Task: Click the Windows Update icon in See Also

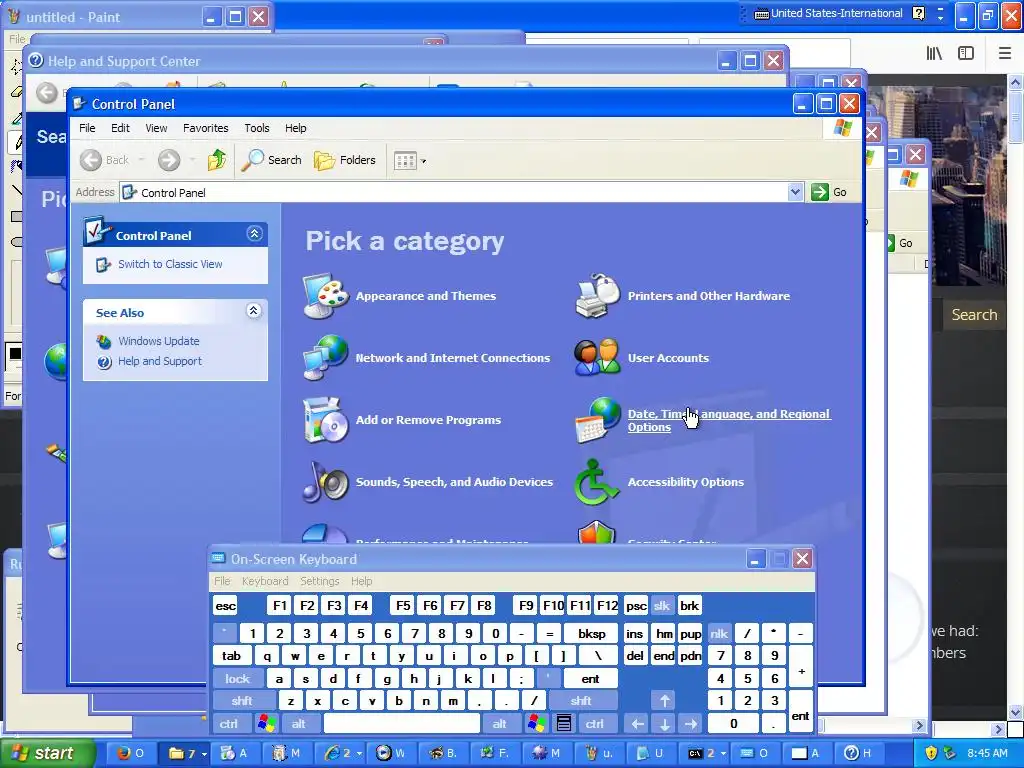Action: 104,341
